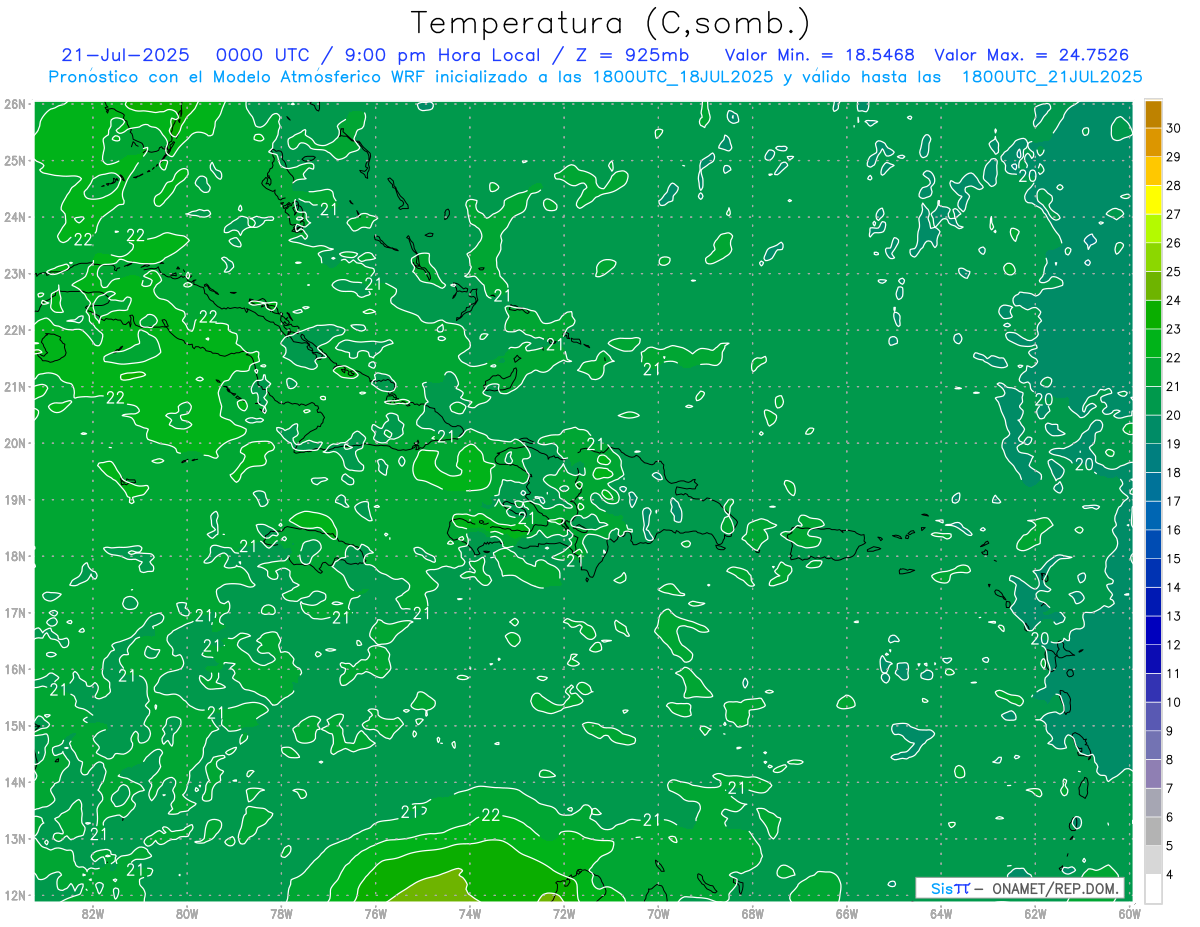This screenshot has width=1200, height=927.
Task: Pick the gray color bar segment between 5 and 6
Action: tap(1154, 831)
